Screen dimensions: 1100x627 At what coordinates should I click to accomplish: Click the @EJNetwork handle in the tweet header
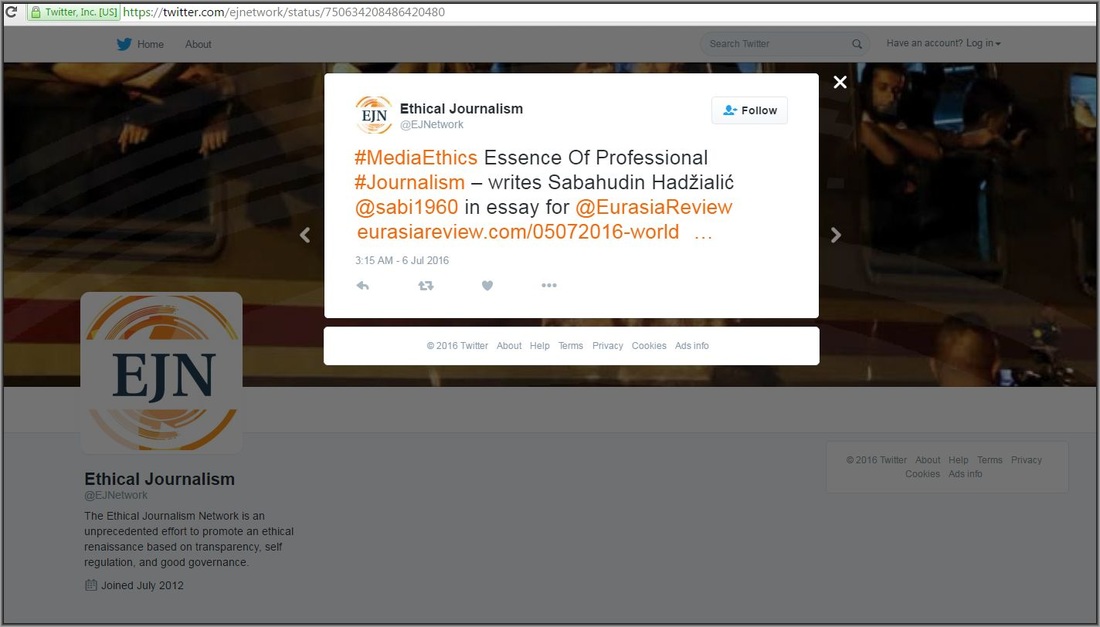coord(432,125)
